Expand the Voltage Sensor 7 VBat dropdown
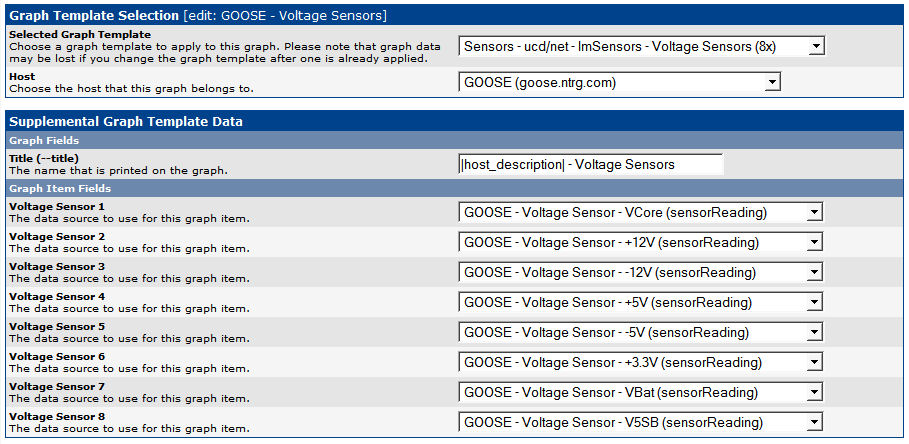 pos(641,392)
